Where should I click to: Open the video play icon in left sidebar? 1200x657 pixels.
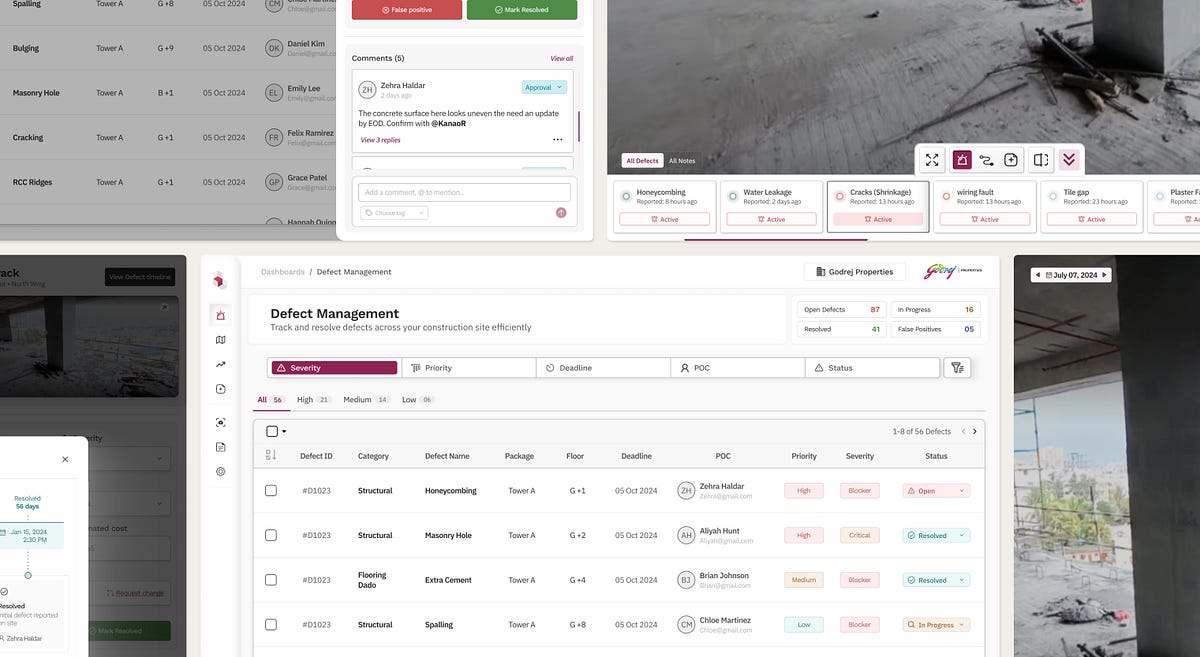point(221,389)
